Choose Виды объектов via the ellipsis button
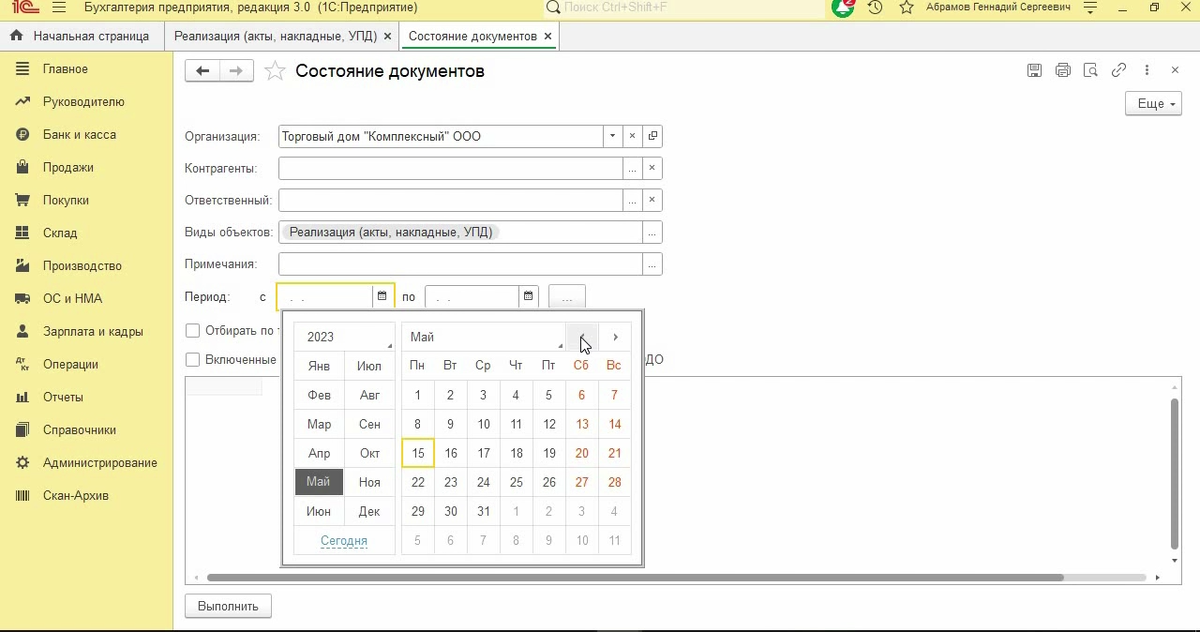The width and height of the screenshot is (1200, 632). pos(652,232)
